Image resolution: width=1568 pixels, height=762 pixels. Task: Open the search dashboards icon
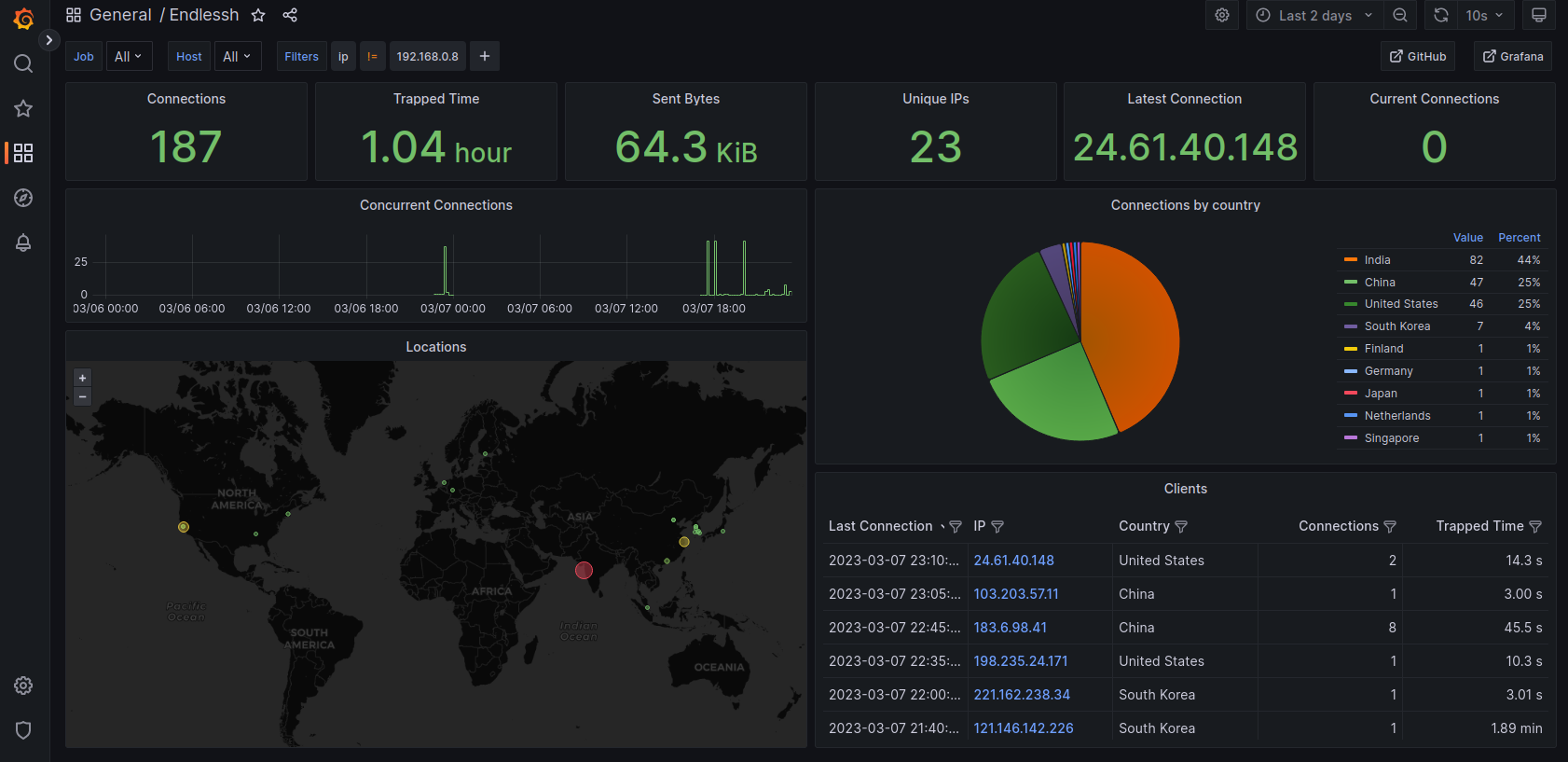click(x=23, y=63)
